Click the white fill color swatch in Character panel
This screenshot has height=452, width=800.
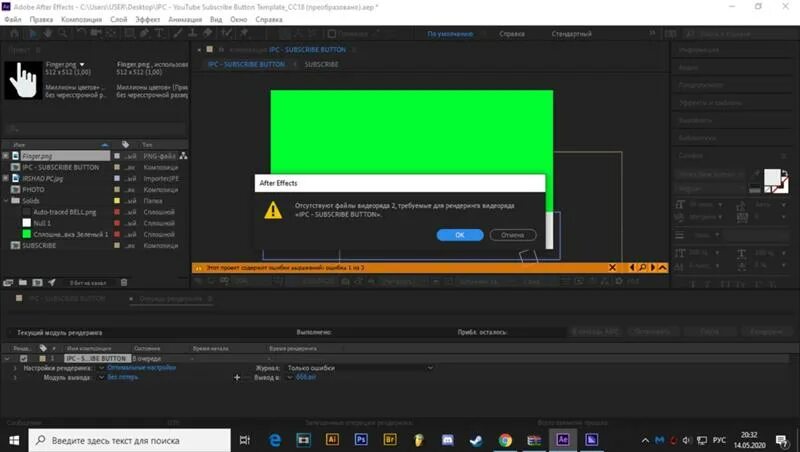tap(772, 177)
